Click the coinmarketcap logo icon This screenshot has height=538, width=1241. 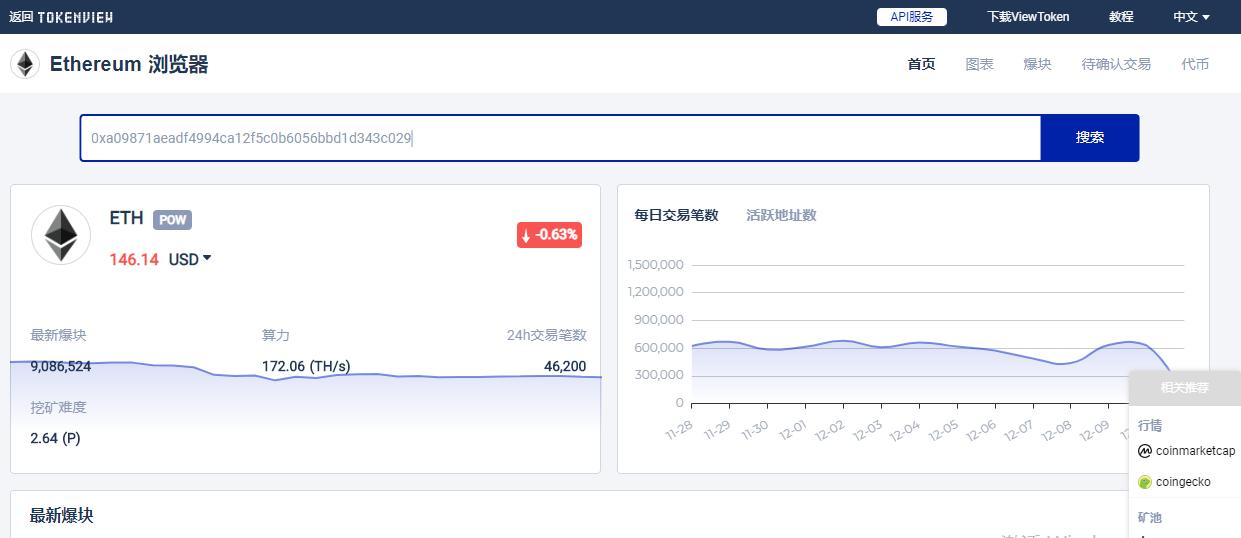click(x=1145, y=451)
